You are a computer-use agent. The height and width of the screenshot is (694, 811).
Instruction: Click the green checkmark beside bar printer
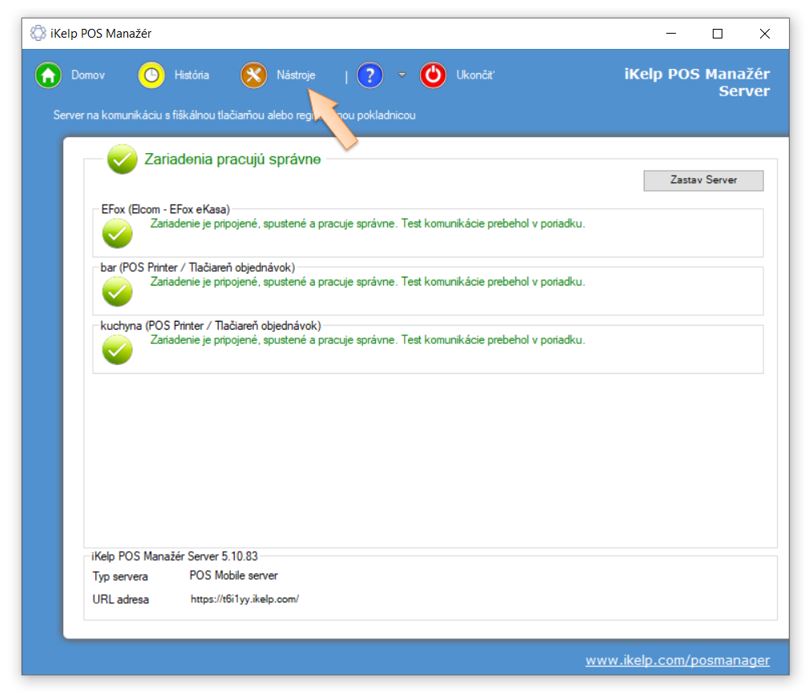118,291
